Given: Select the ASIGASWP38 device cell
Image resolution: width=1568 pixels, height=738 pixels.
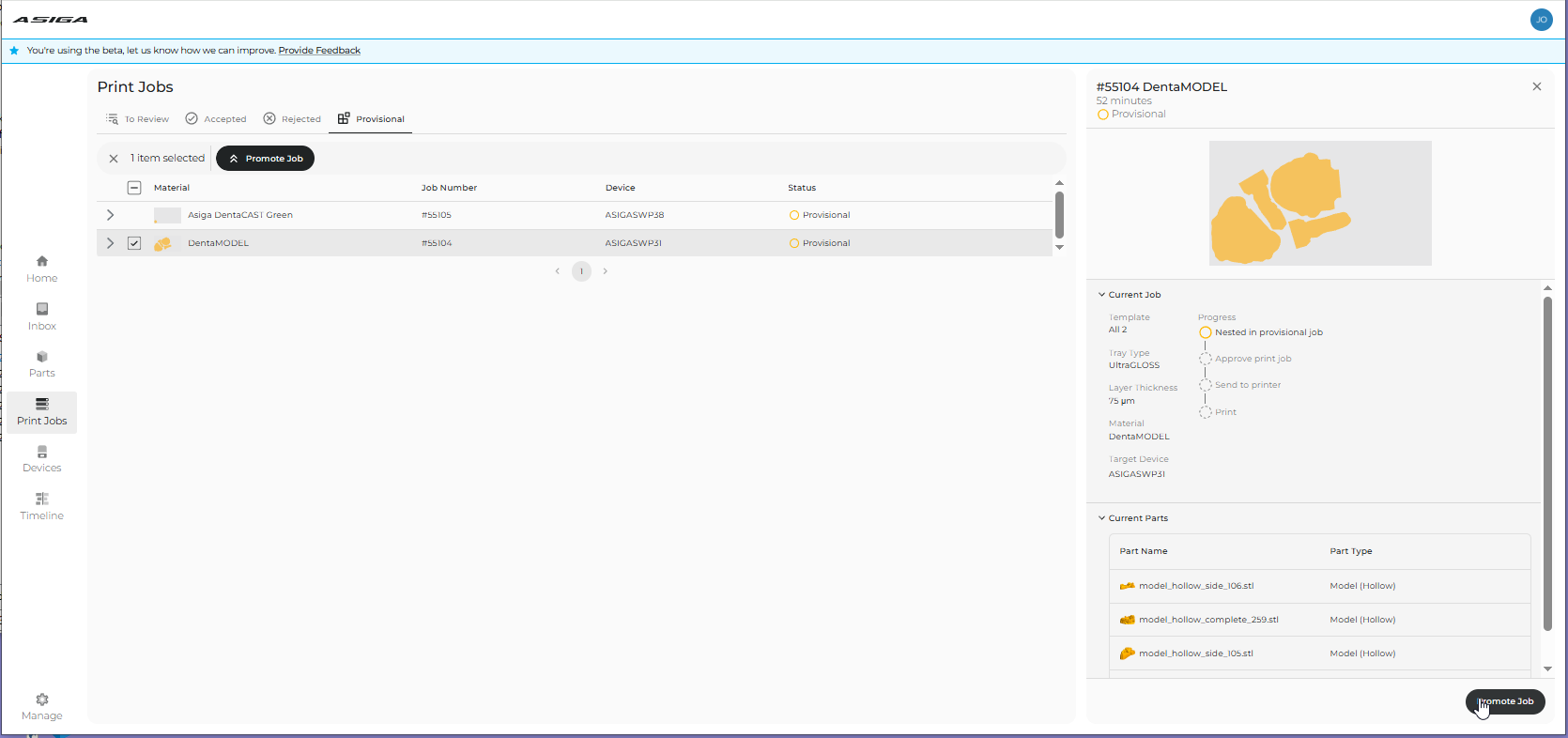Looking at the screenshot, I should click(x=635, y=215).
